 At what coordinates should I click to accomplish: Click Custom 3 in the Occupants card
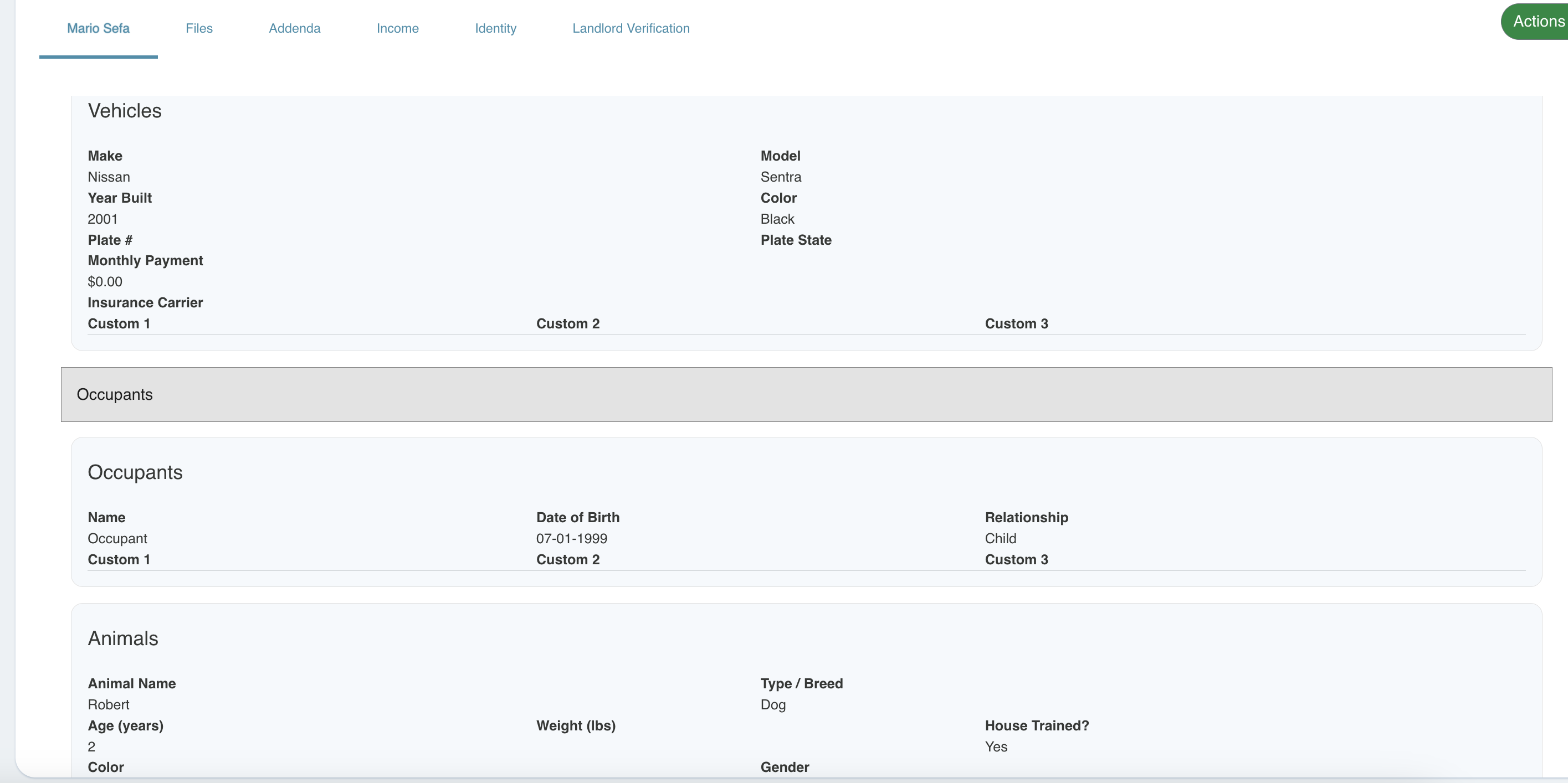point(1017,560)
